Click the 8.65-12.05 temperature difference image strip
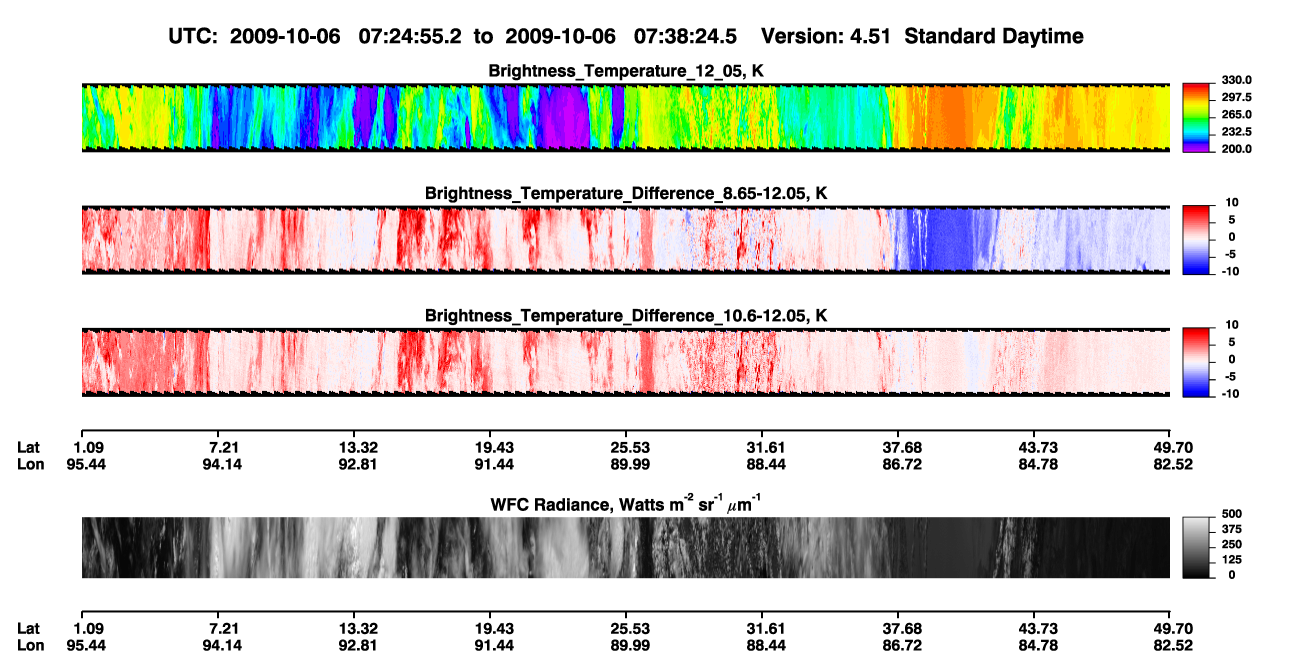 click(x=625, y=240)
